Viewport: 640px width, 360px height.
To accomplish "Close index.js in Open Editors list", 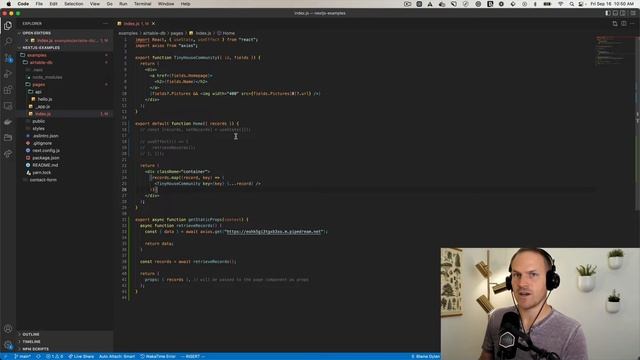I will click(x=27, y=40).
